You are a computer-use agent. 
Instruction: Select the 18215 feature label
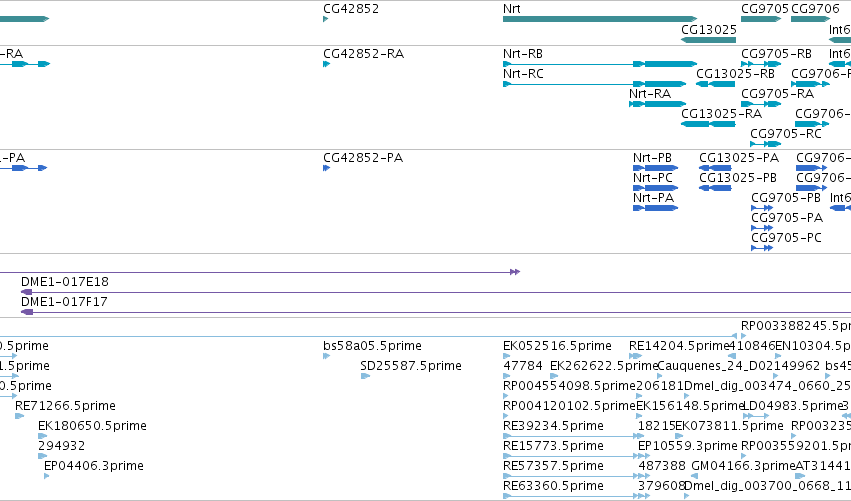[656, 426]
